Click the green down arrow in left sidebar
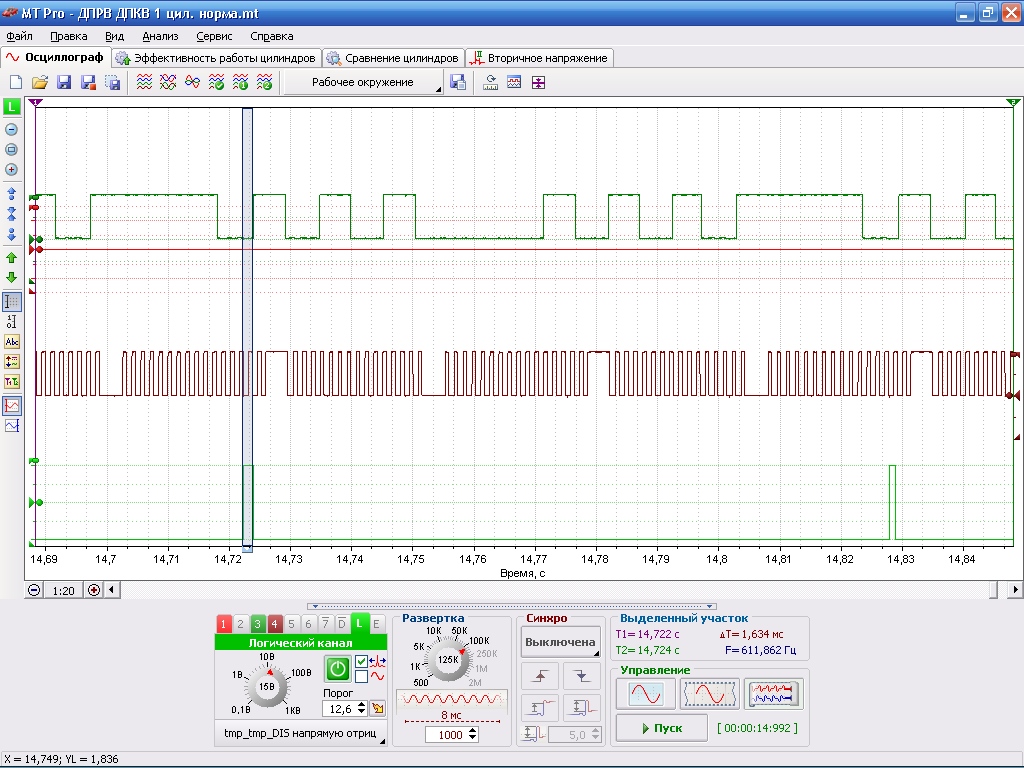Screen dimensions: 1024x768 (x=11, y=278)
